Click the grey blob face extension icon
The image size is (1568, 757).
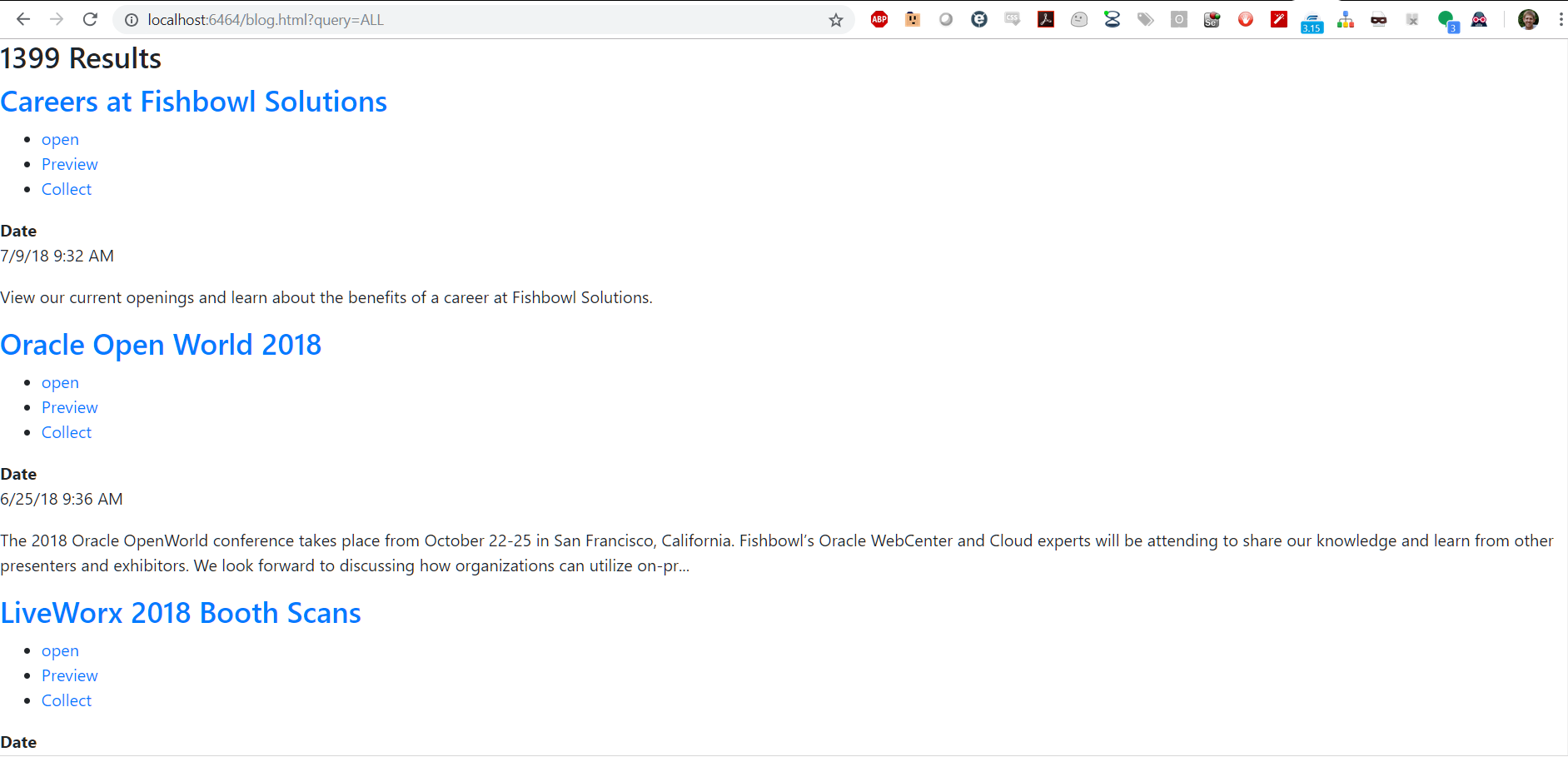(1079, 19)
